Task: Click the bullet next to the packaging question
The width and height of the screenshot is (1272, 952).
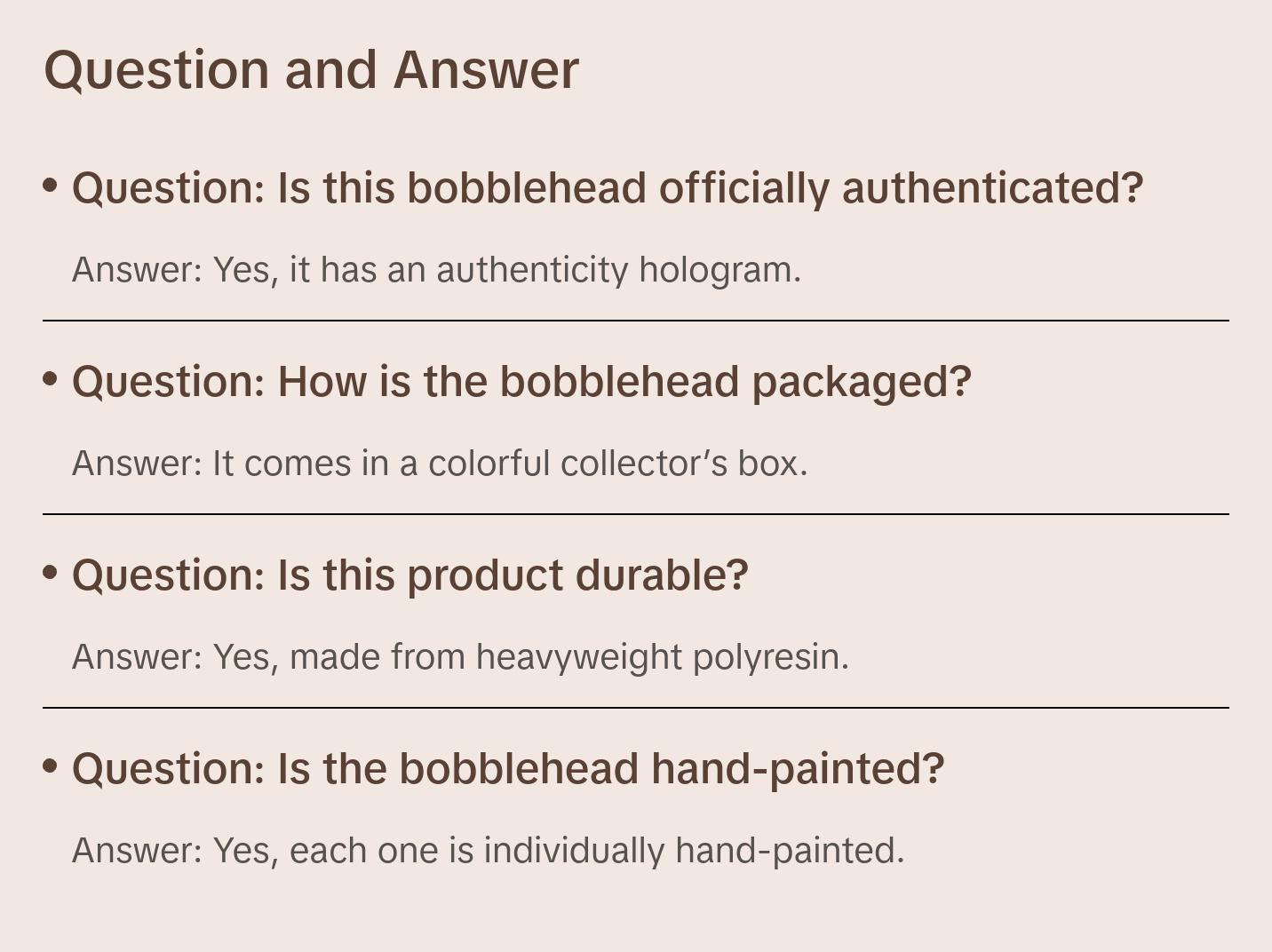Action: (51, 379)
